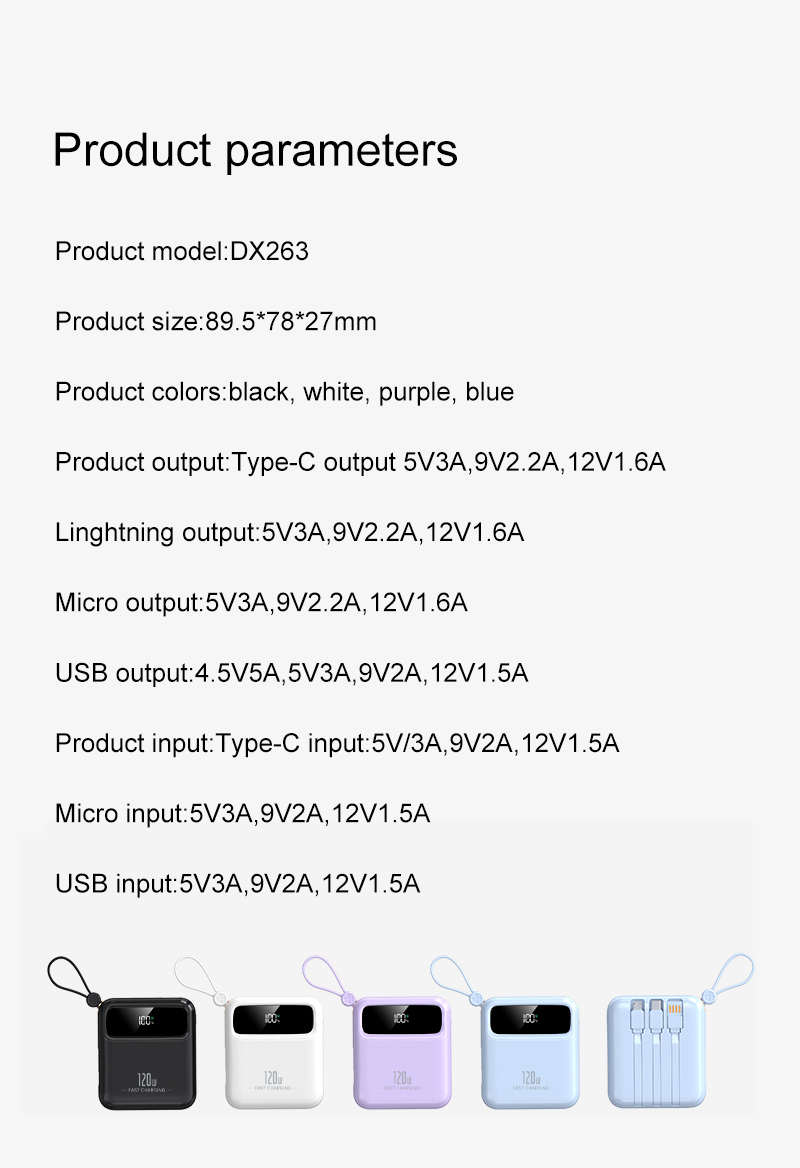Click the black power bank image
The height and width of the screenshot is (1168, 800).
coord(144,1052)
